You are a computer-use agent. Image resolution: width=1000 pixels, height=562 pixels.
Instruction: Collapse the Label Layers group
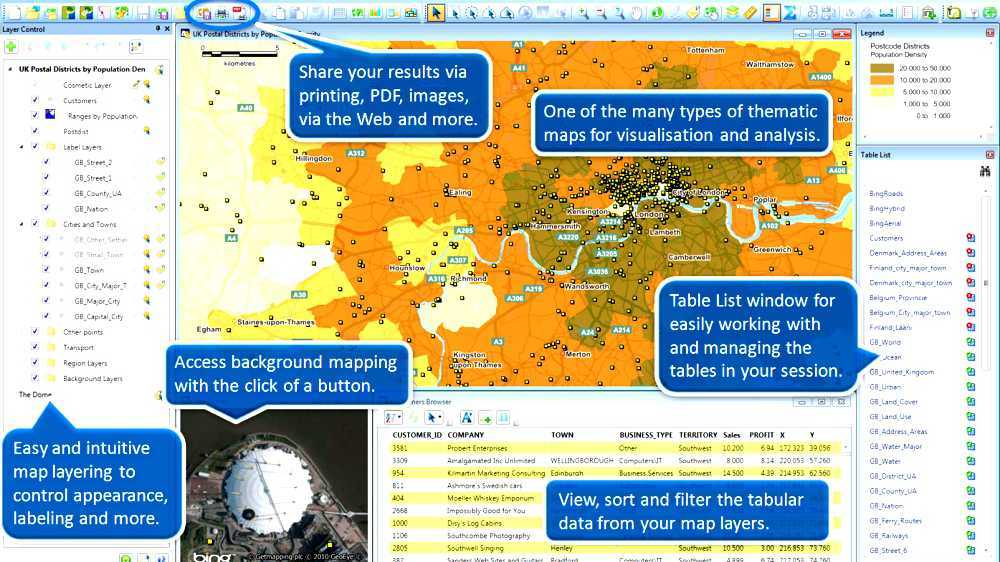point(22,147)
